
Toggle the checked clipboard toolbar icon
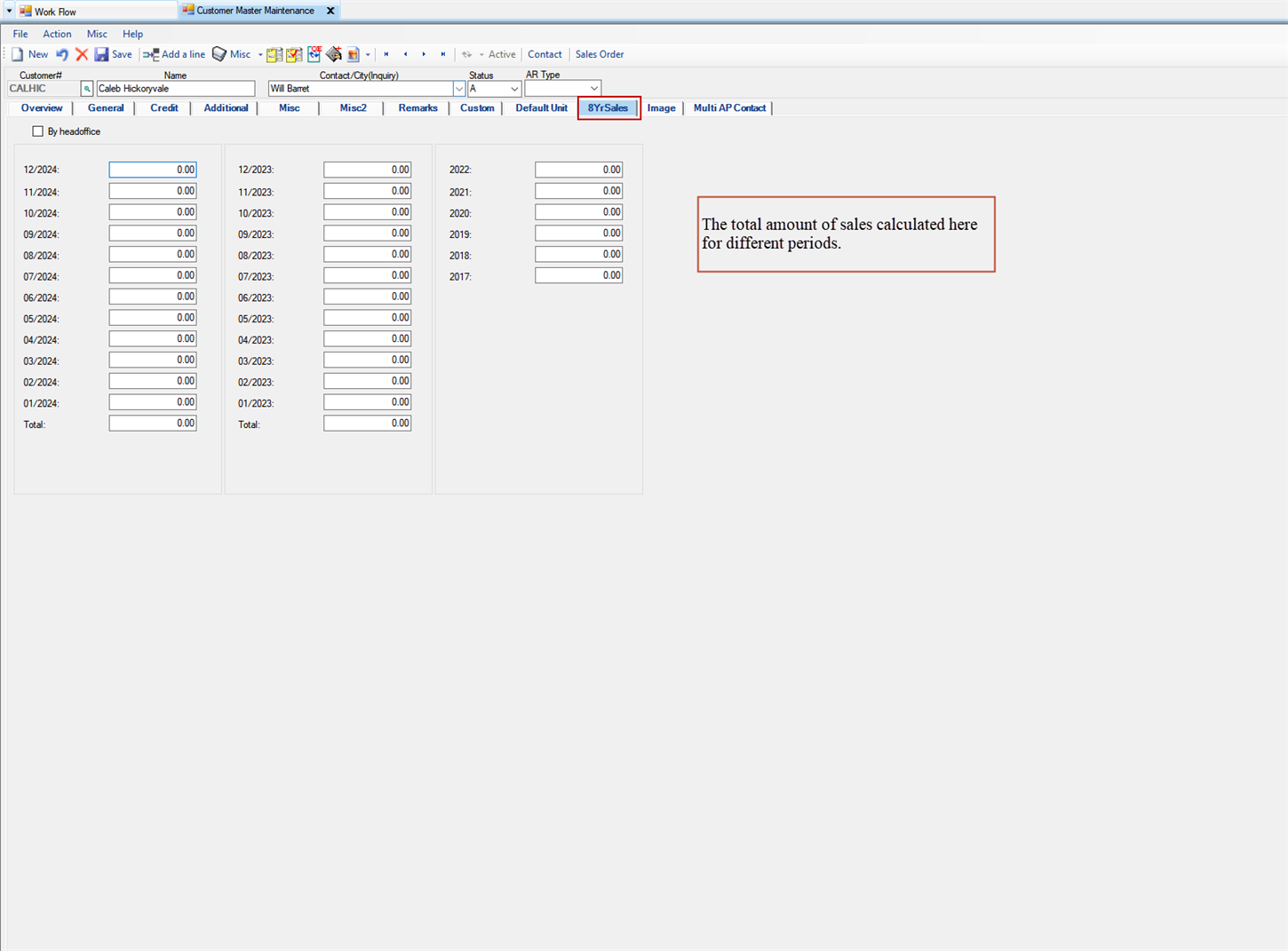click(x=294, y=54)
